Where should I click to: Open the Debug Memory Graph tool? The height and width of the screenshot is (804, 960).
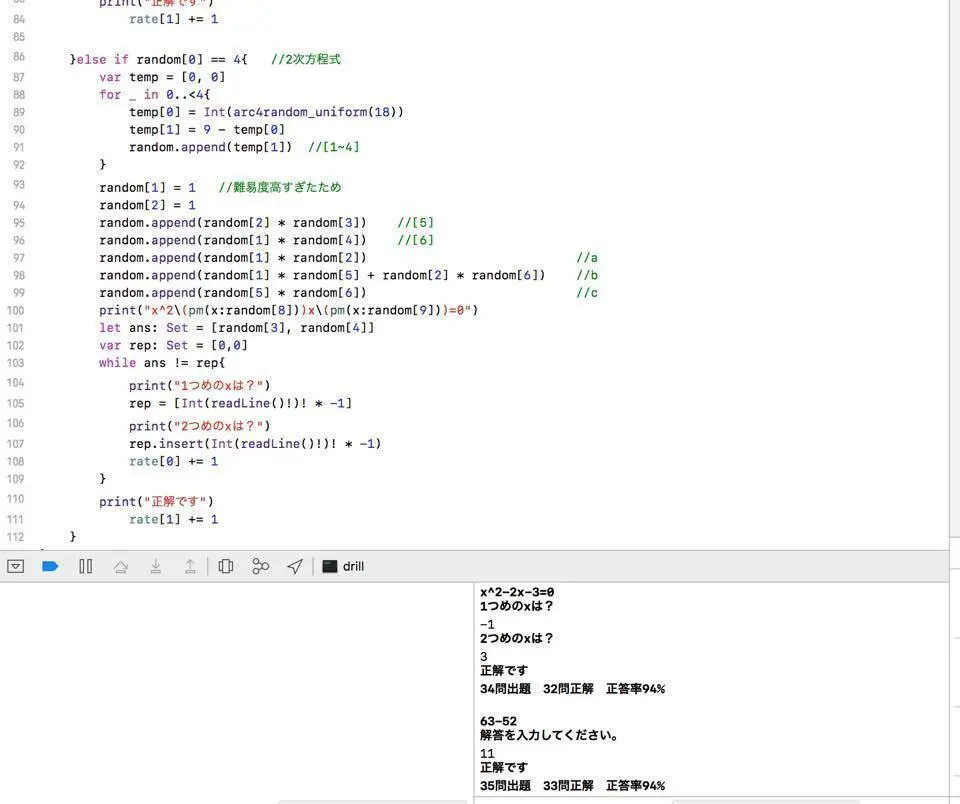point(260,566)
